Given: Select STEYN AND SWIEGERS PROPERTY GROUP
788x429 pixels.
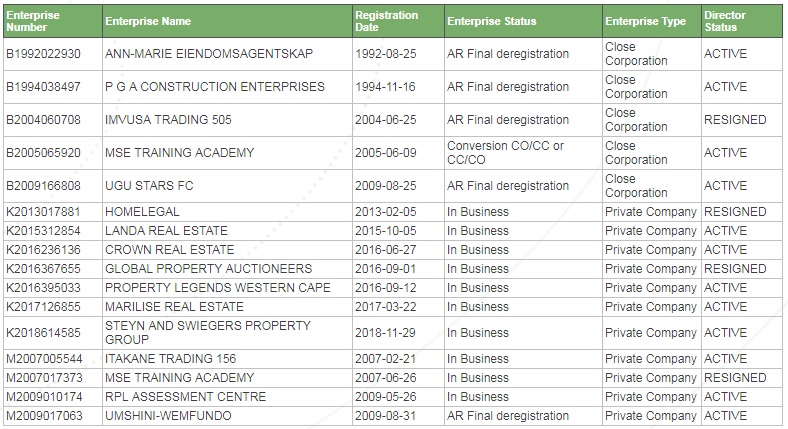Looking at the screenshot, I should point(208,333).
